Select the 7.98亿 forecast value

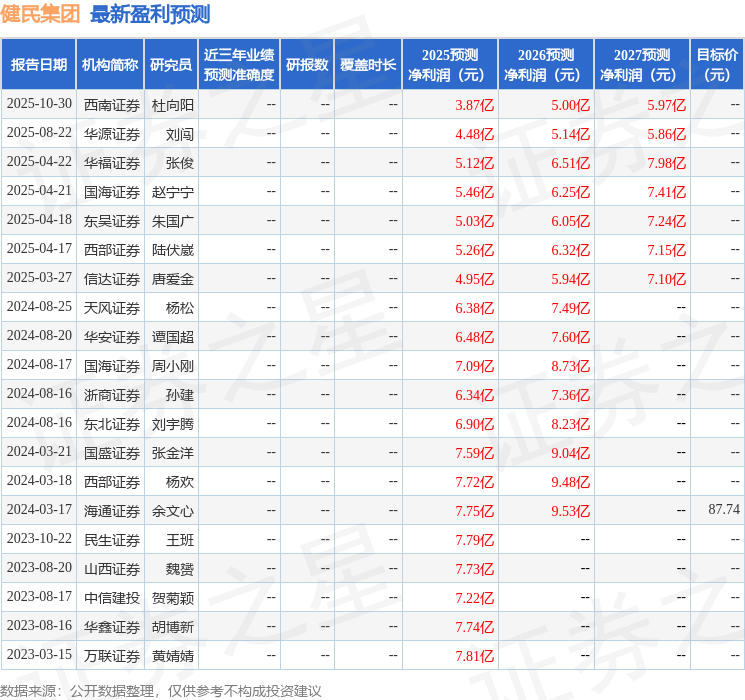point(666,163)
